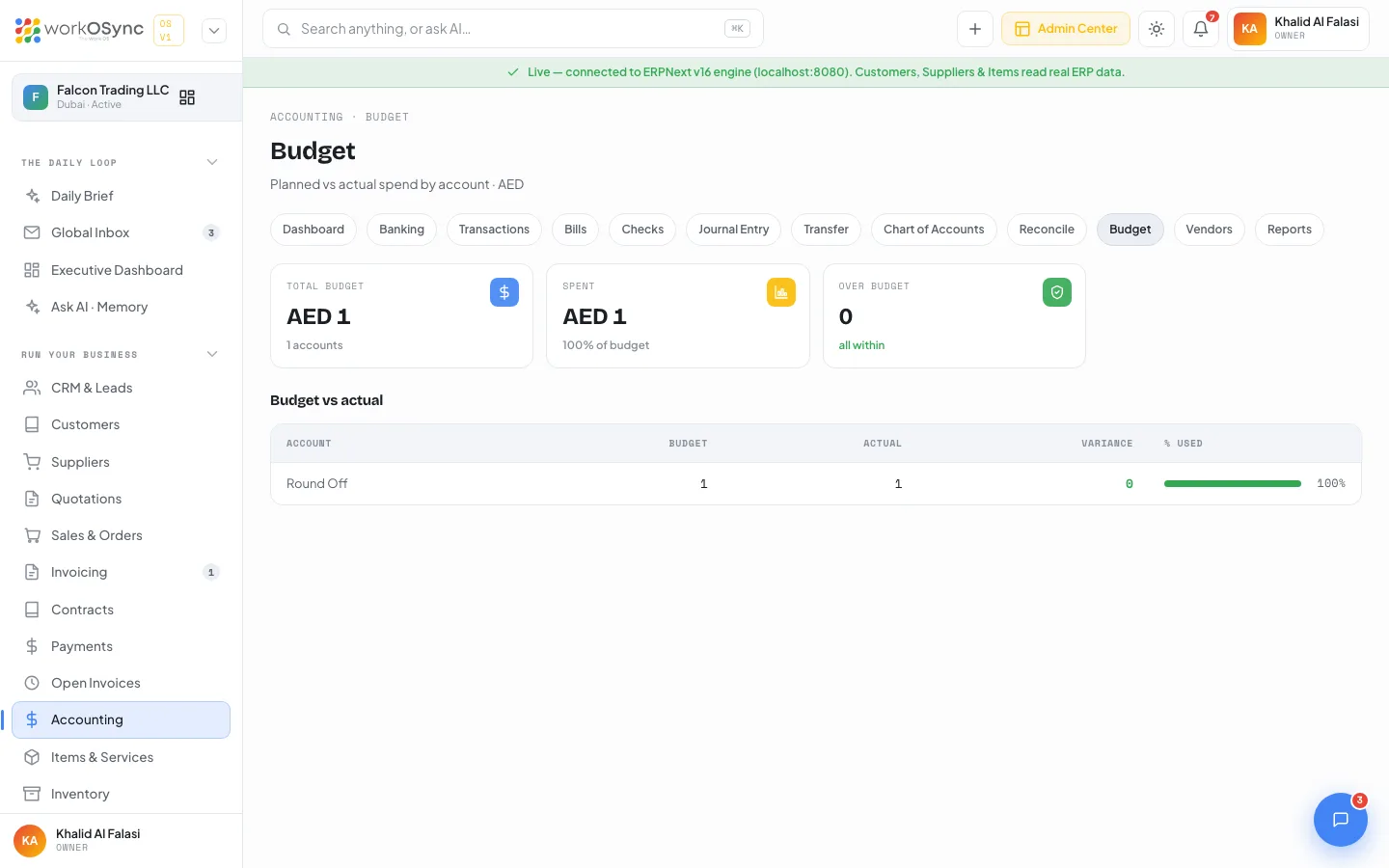Click the Invoicing document icon
The image size is (1389, 868).
pyautogui.click(x=32, y=572)
